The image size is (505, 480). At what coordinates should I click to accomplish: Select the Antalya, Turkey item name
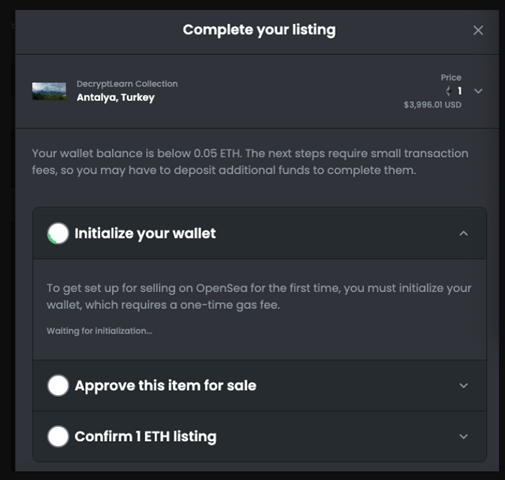pyautogui.click(x=116, y=97)
